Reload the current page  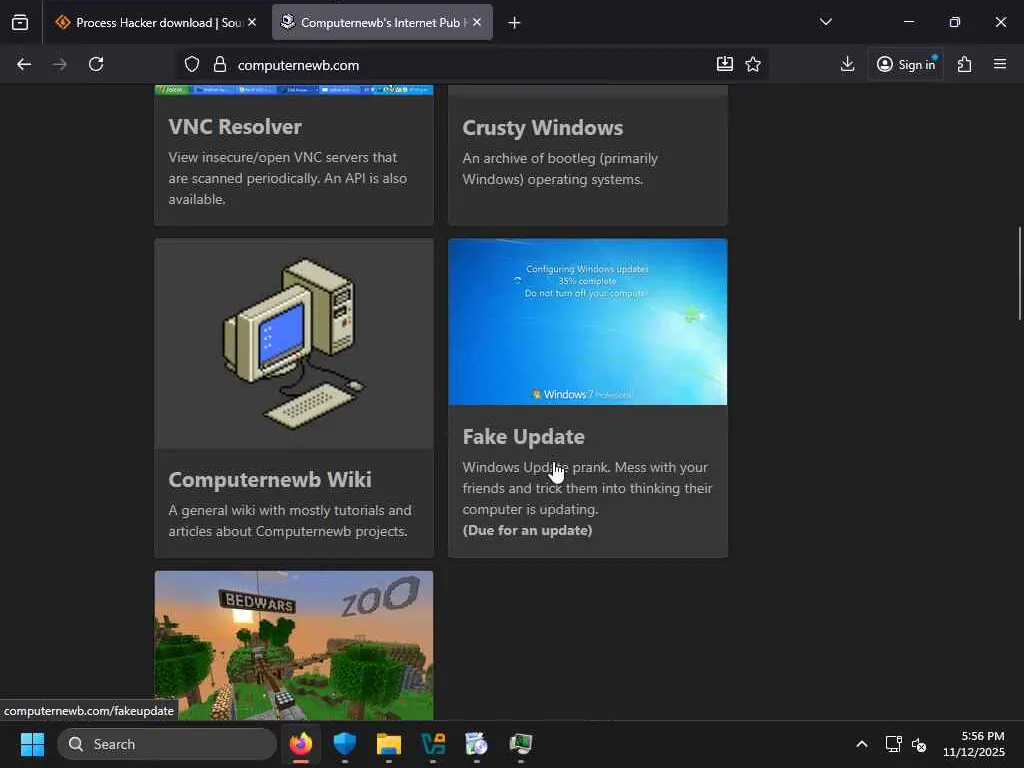click(x=96, y=64)
